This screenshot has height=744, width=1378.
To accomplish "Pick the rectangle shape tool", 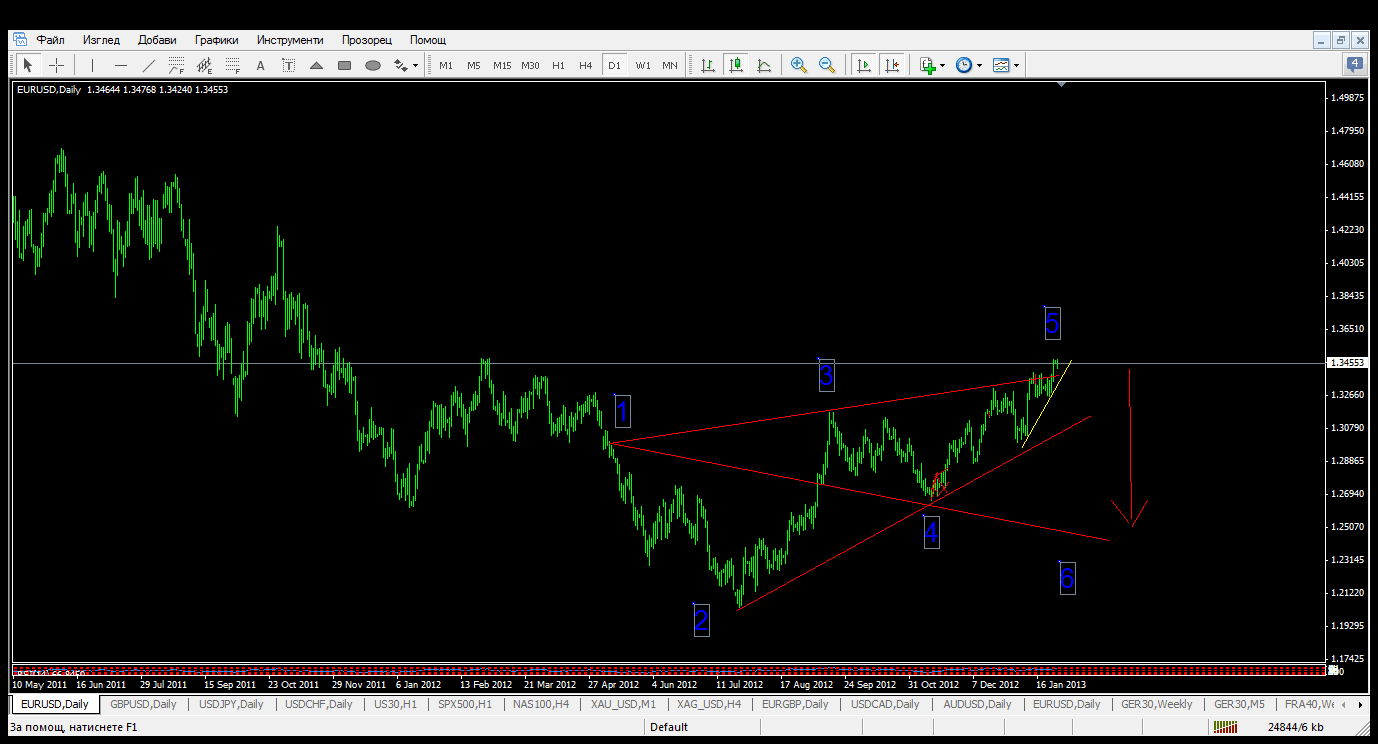I will [344, 65].
